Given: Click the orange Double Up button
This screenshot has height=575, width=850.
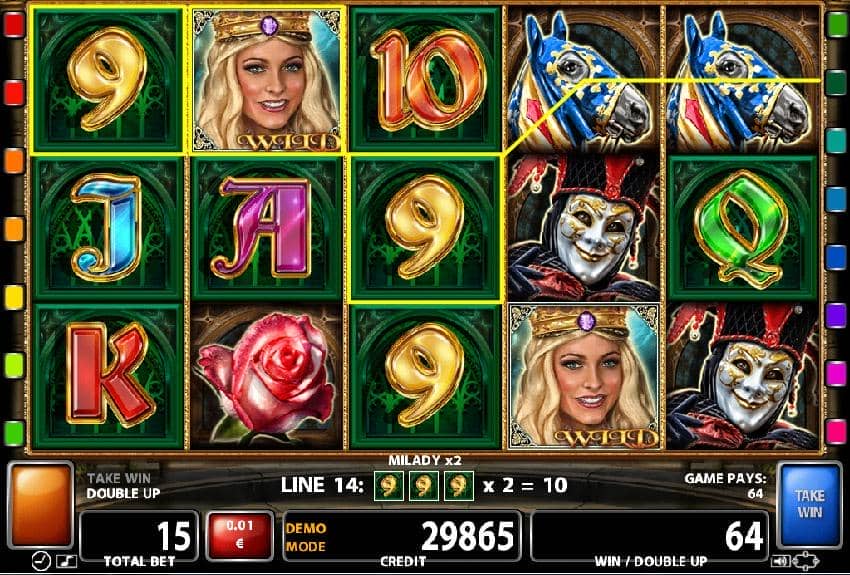Looking at the screenshot, I should pyautogui.click(x=41, y=505).
